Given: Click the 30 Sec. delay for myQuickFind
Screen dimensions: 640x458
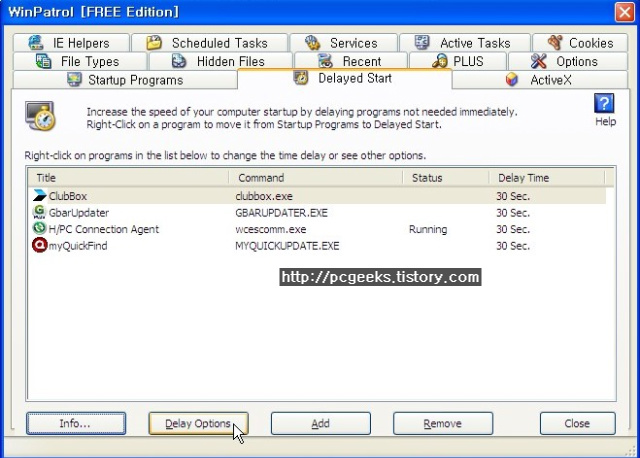Looking at the screenshot, I should (x=513, y=246).
